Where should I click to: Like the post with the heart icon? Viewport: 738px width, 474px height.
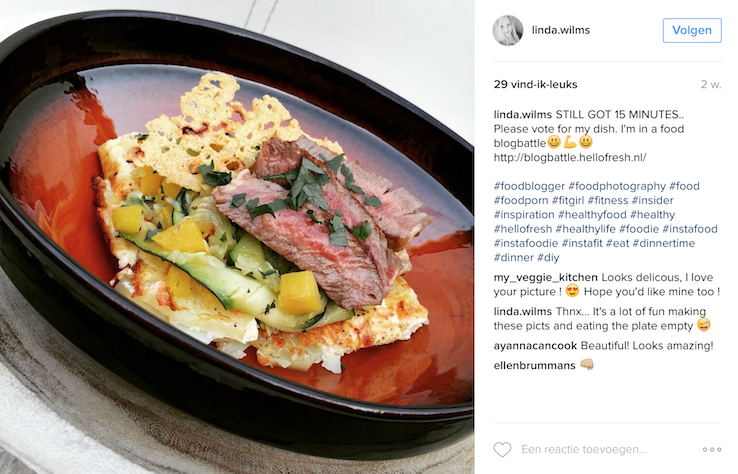pos(502,450)
